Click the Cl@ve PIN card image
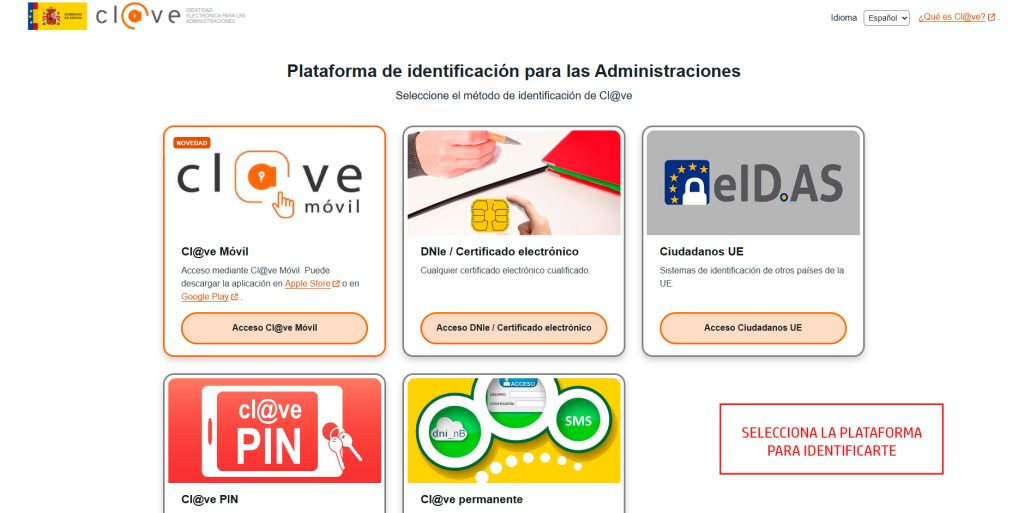The image size is (1024, 513). point(274,431)
